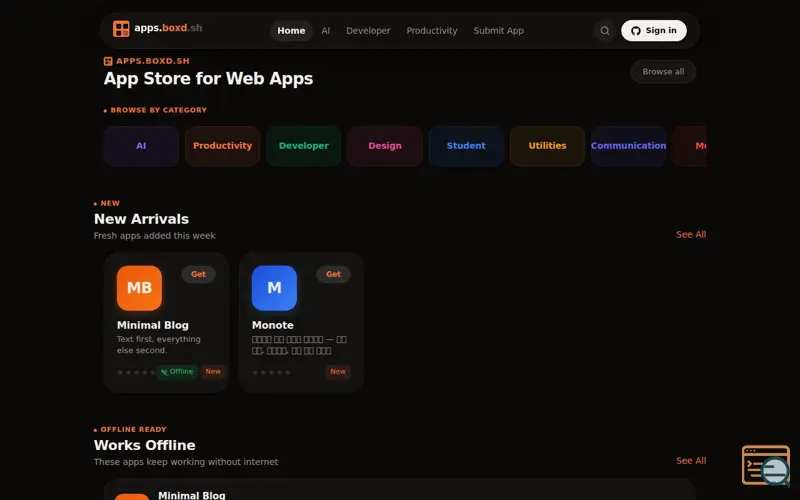
Task: Click the star rating on Minimal Blog
Action: click(x=136, y=372)
